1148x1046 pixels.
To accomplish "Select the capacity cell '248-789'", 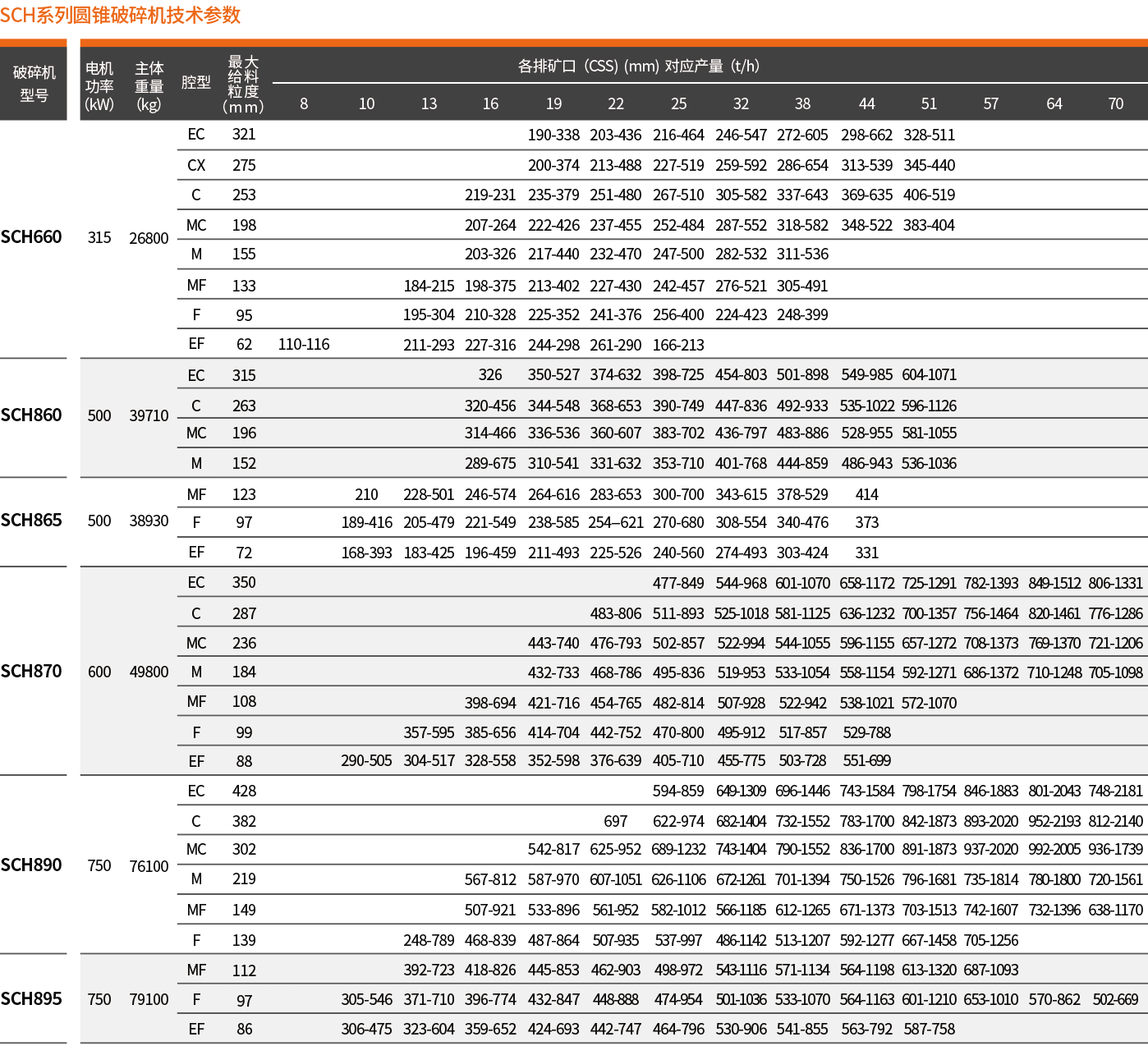I will pos(429,941).
